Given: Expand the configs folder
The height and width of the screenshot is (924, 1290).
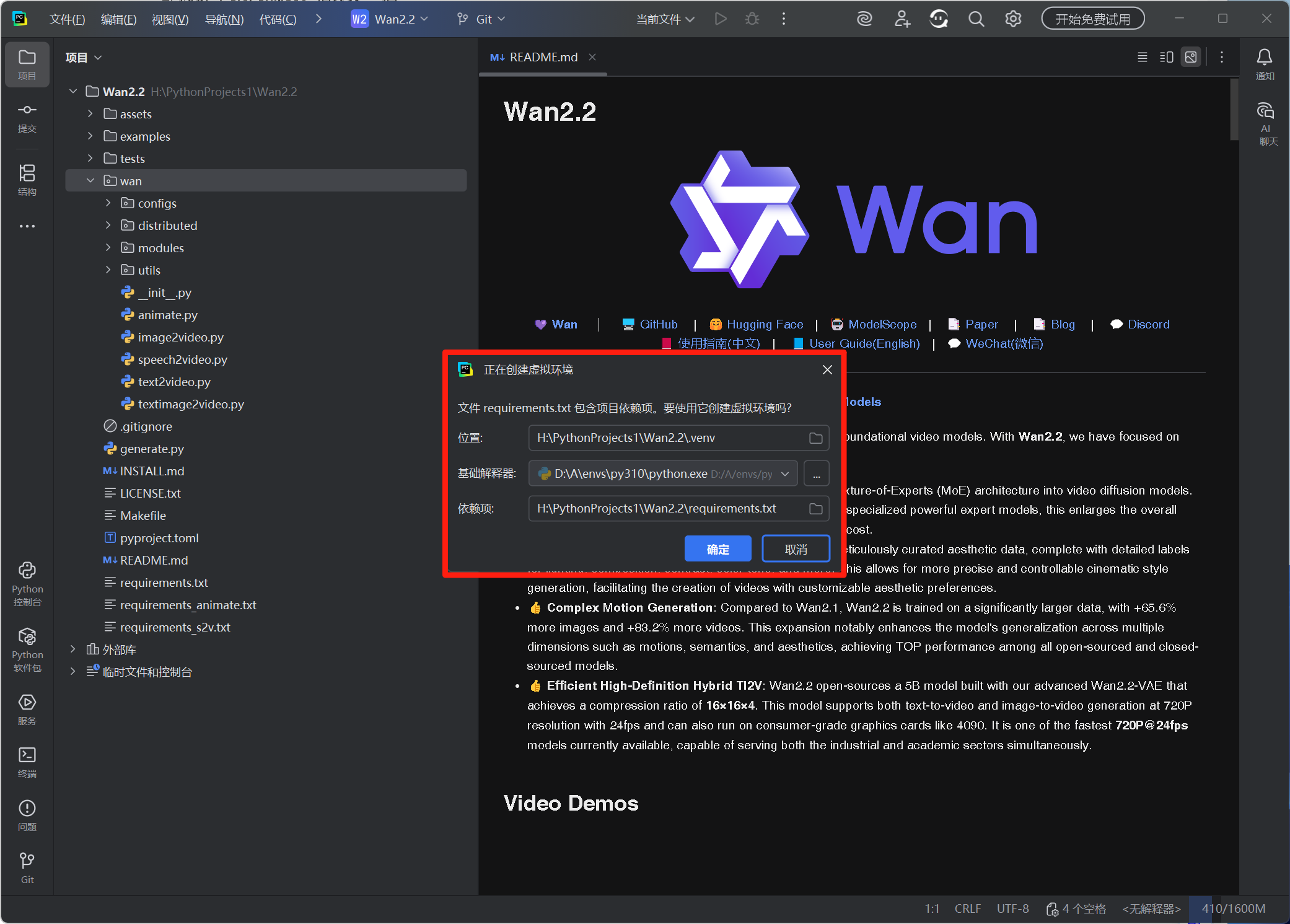Looking at the screenshot, I should (108, 203).
